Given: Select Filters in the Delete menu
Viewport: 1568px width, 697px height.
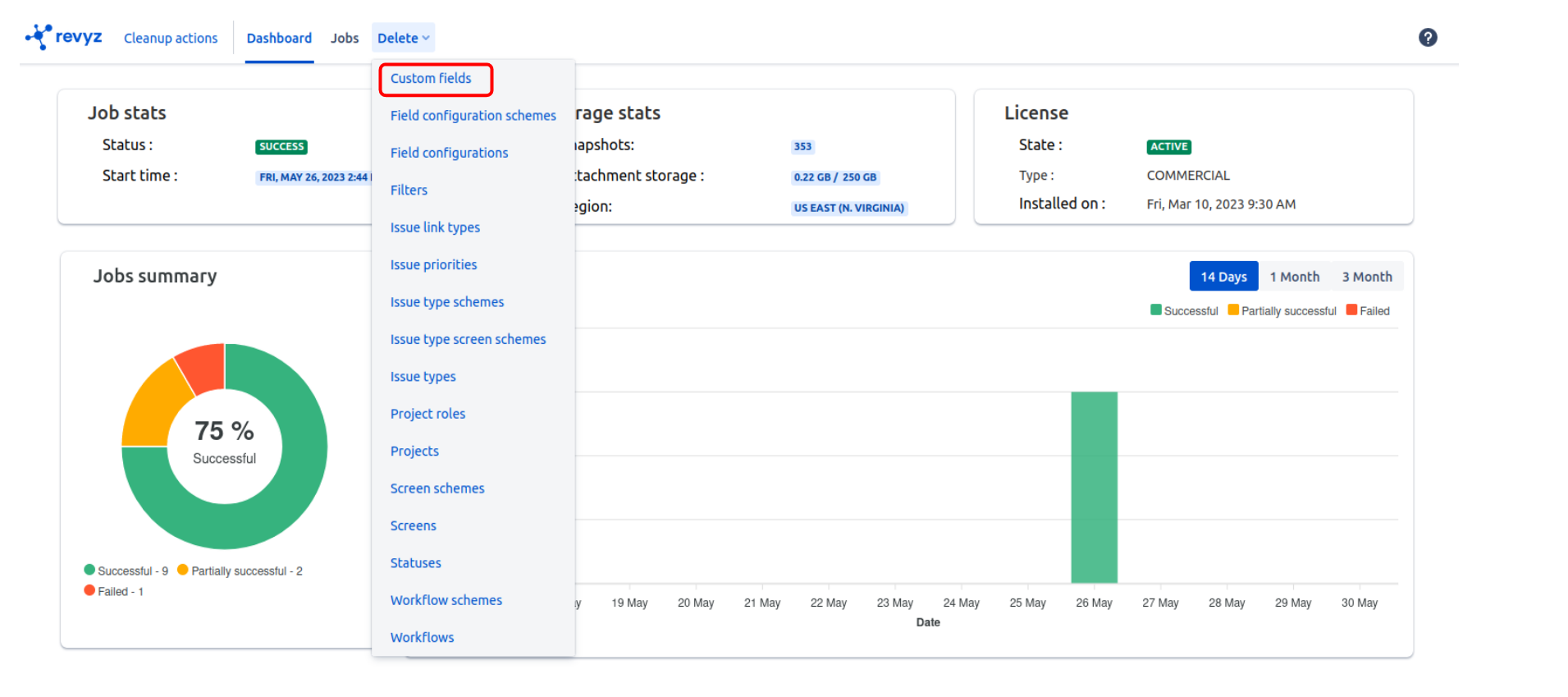Looking at the screenshot, I should pos(409,190).
